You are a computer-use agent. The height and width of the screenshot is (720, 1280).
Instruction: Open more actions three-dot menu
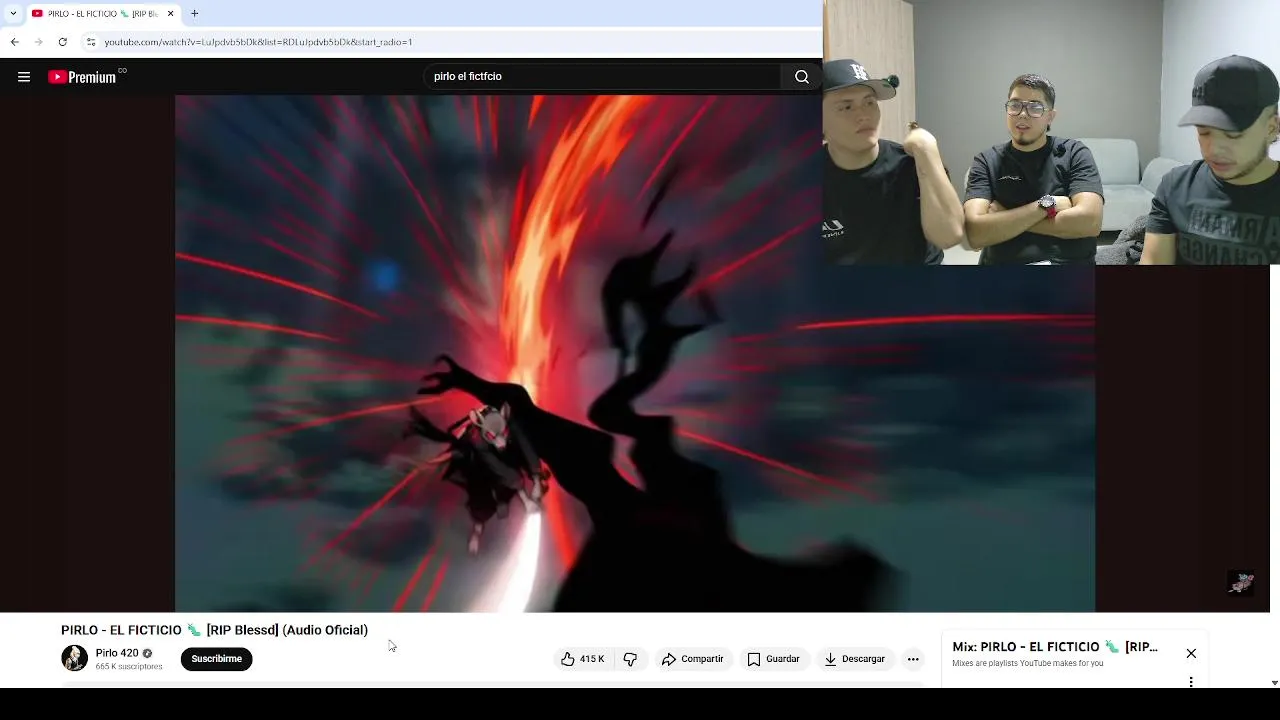coord(913,659)
